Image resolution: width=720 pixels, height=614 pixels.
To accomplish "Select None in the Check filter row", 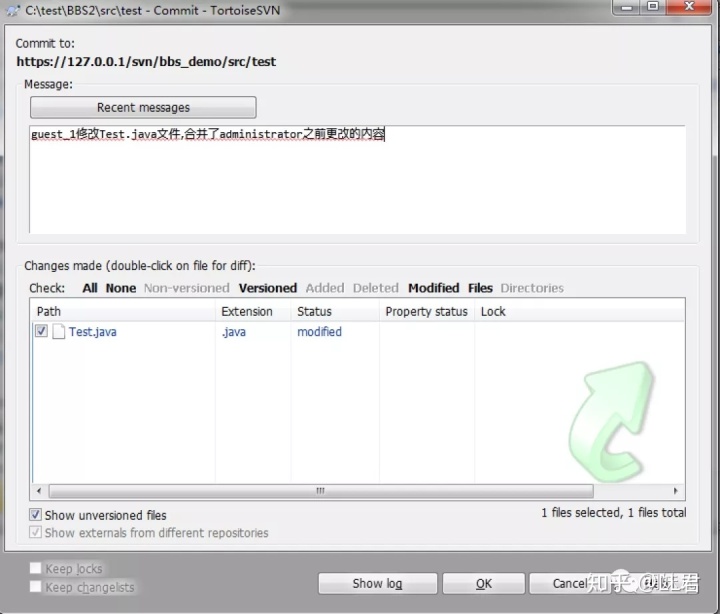I will coord(121,288).
